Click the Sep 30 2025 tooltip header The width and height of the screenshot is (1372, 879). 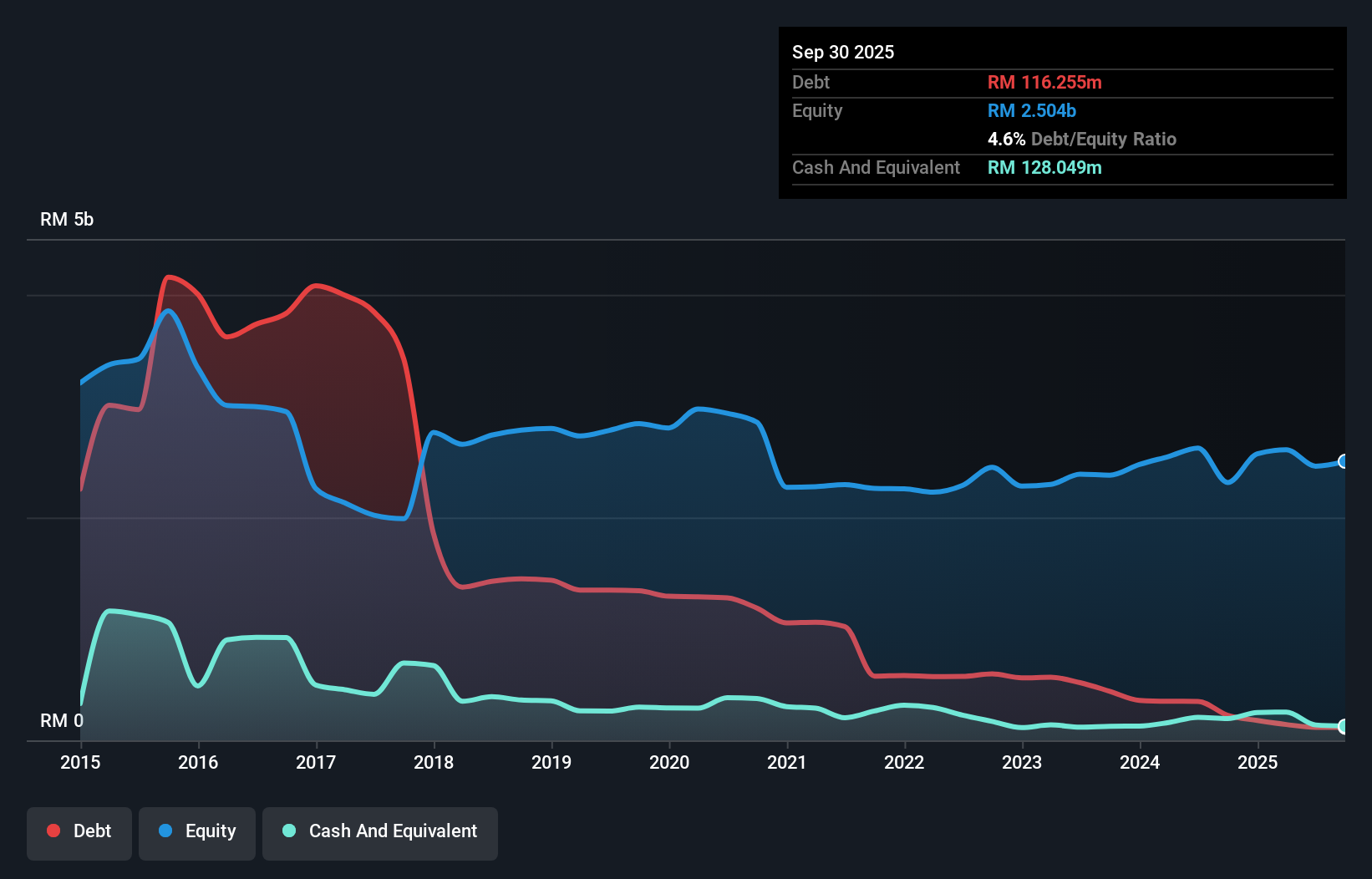click(x=843, y=52)
